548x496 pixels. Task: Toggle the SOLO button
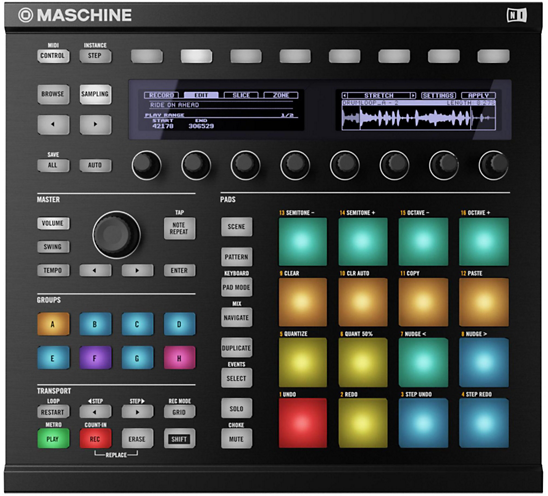(x=236, y=409)
